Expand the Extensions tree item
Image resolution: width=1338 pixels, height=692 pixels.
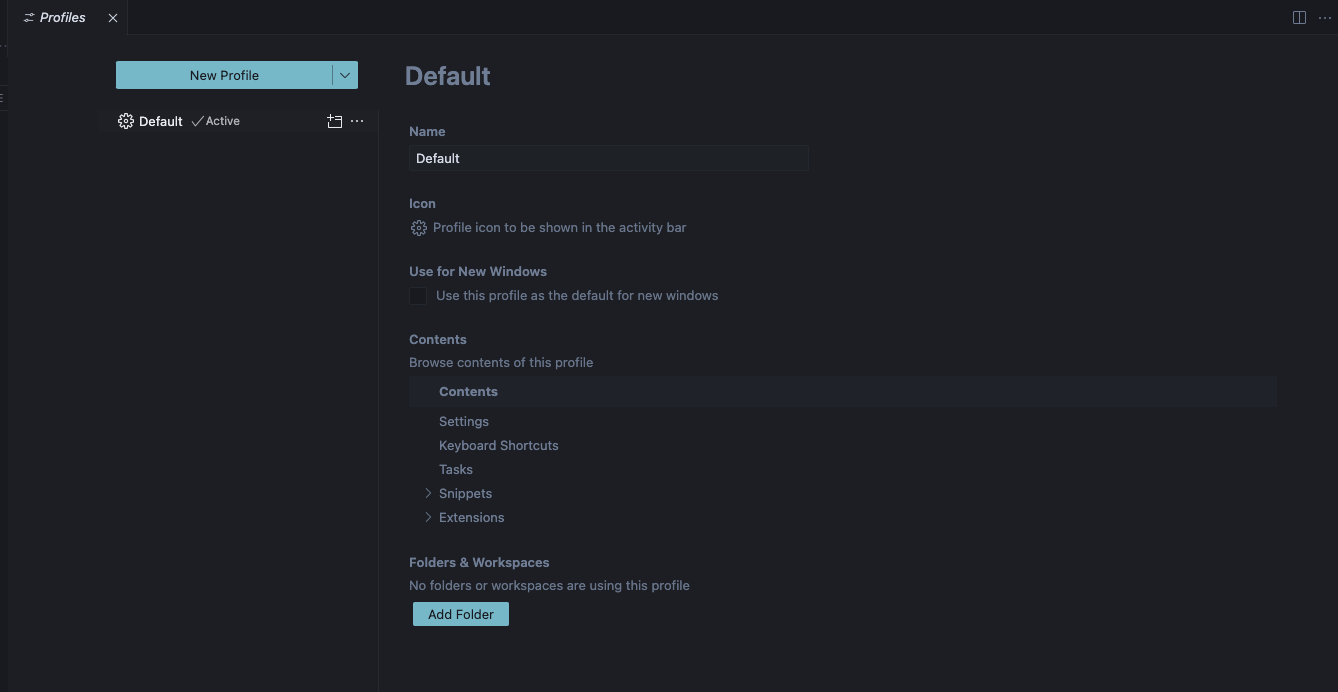click(428, 517)
